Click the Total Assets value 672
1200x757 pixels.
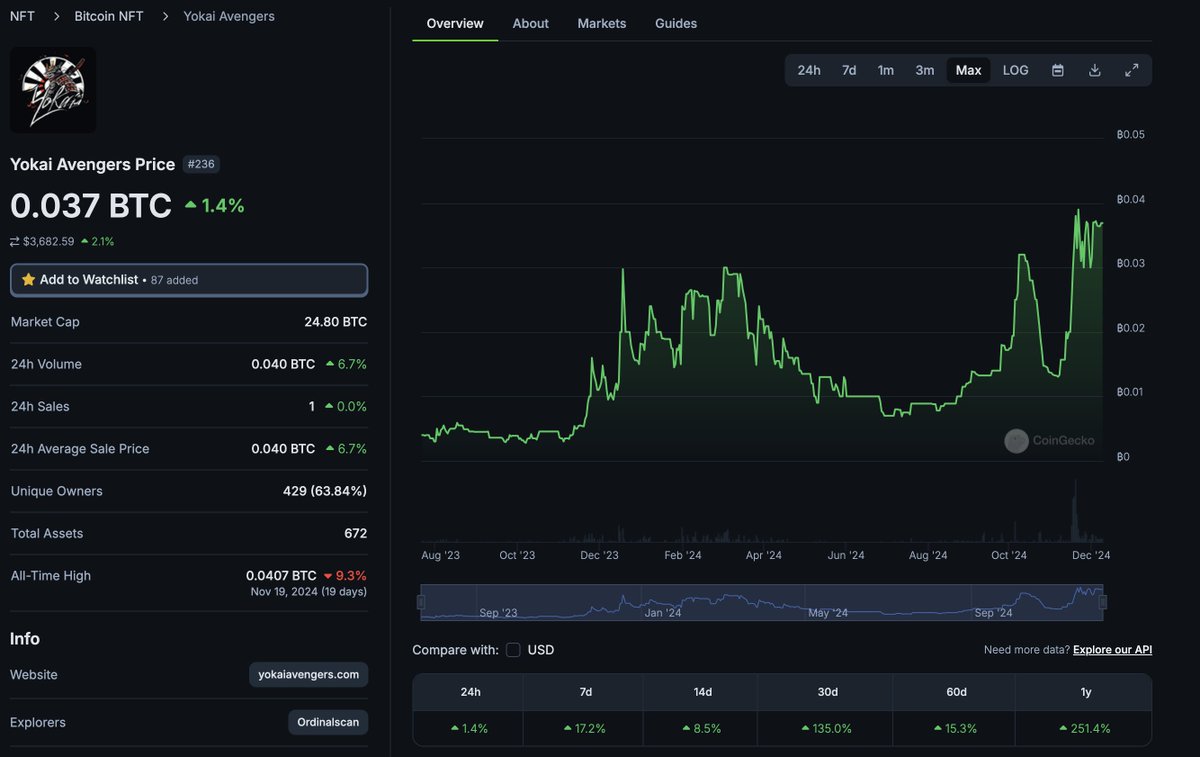[x=355, y=533]
